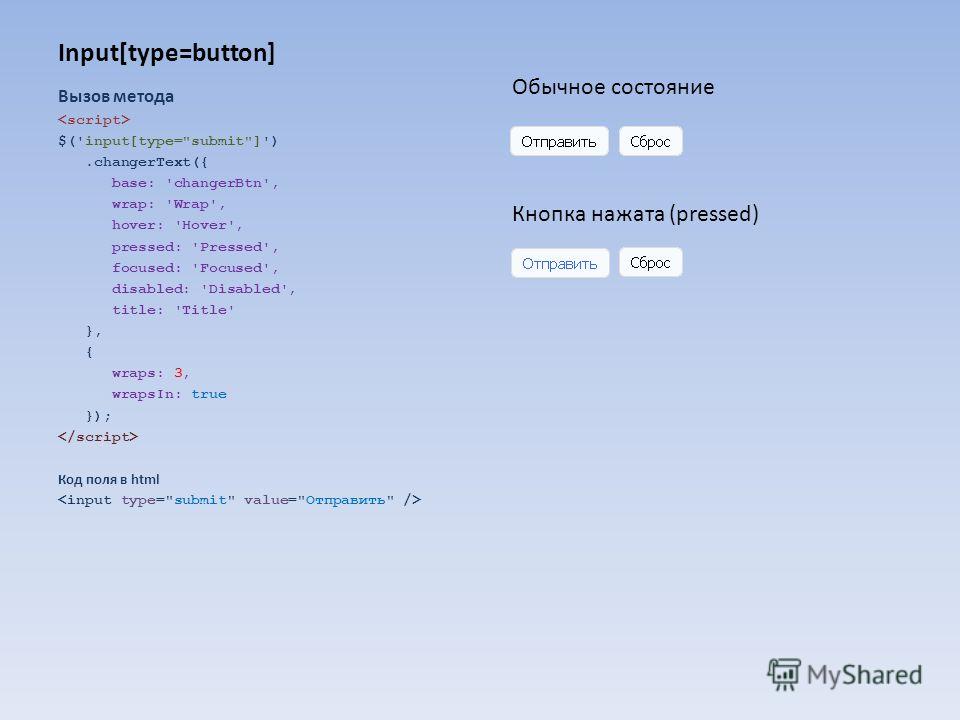Viewport: 960px width, 720px height.
Task: Click the base: 'changerBtn' line
Action: [195, 183]
